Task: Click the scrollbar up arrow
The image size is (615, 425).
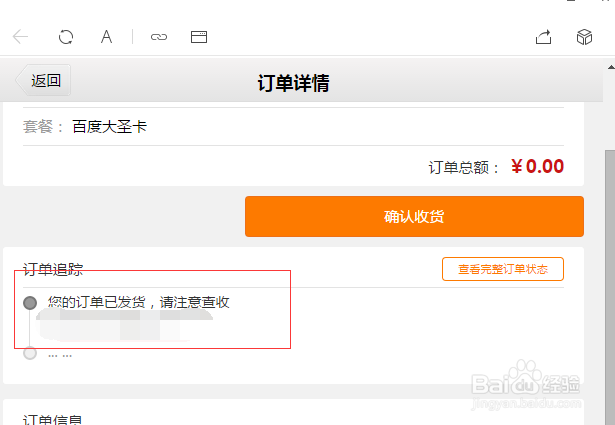Action: coord(611,67)
